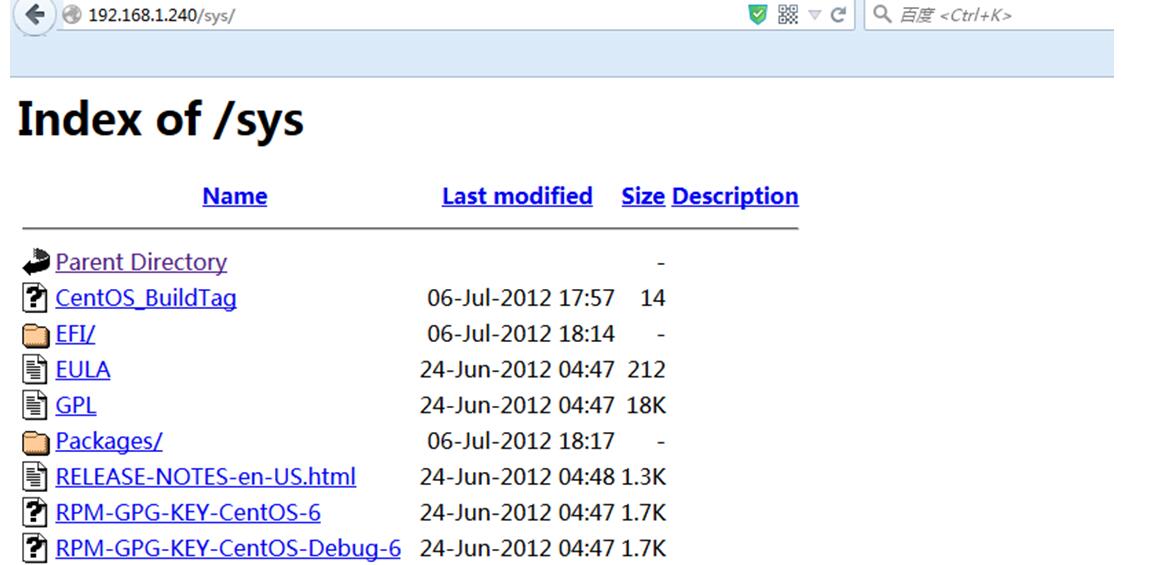Open the GPL file link
The image size is (1172, 565).
point(75,406)
